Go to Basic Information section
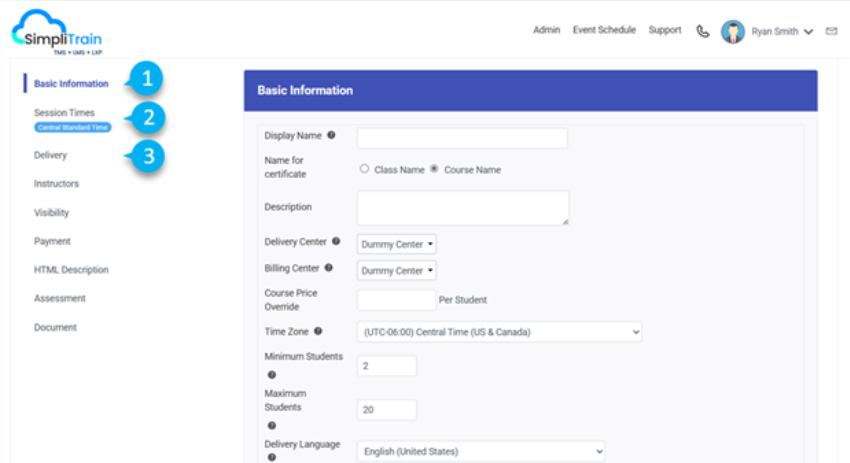This screenshot has height=463, width=850. 71,83
